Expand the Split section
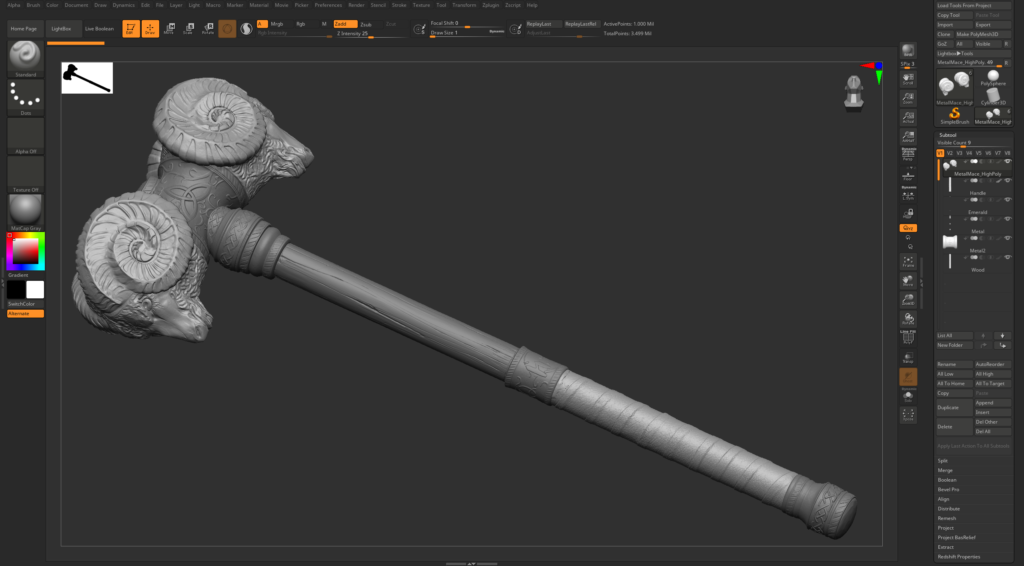 click(x=945, y=461)
